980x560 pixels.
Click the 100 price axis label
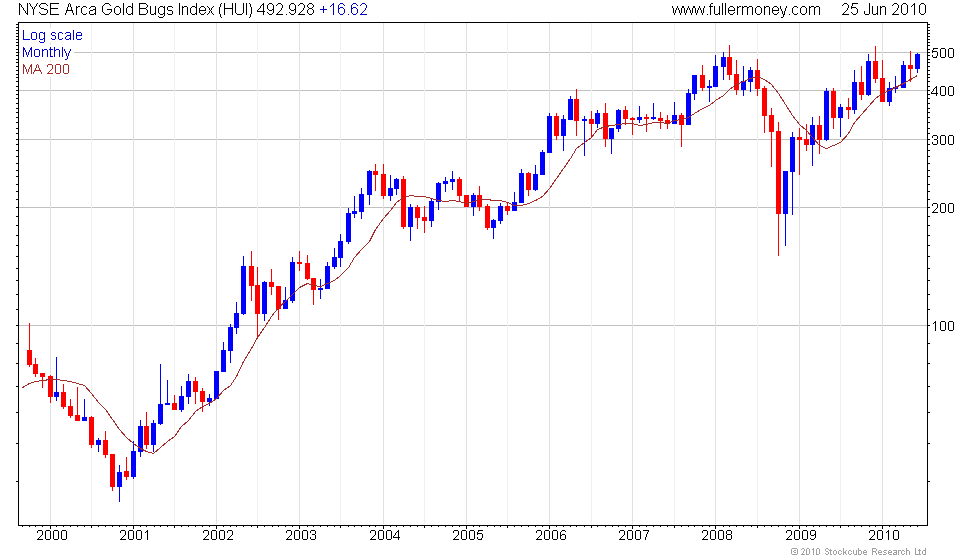[942, 326]
